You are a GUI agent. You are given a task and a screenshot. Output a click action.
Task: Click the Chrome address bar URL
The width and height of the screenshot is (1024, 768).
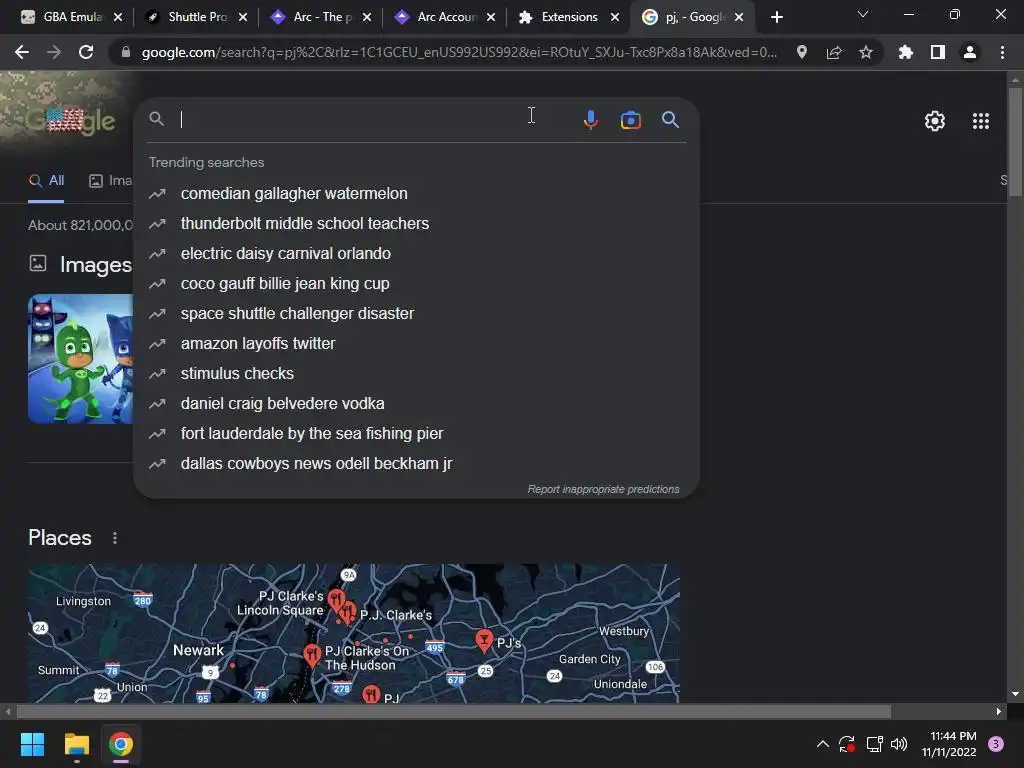[x=459, y=52]
